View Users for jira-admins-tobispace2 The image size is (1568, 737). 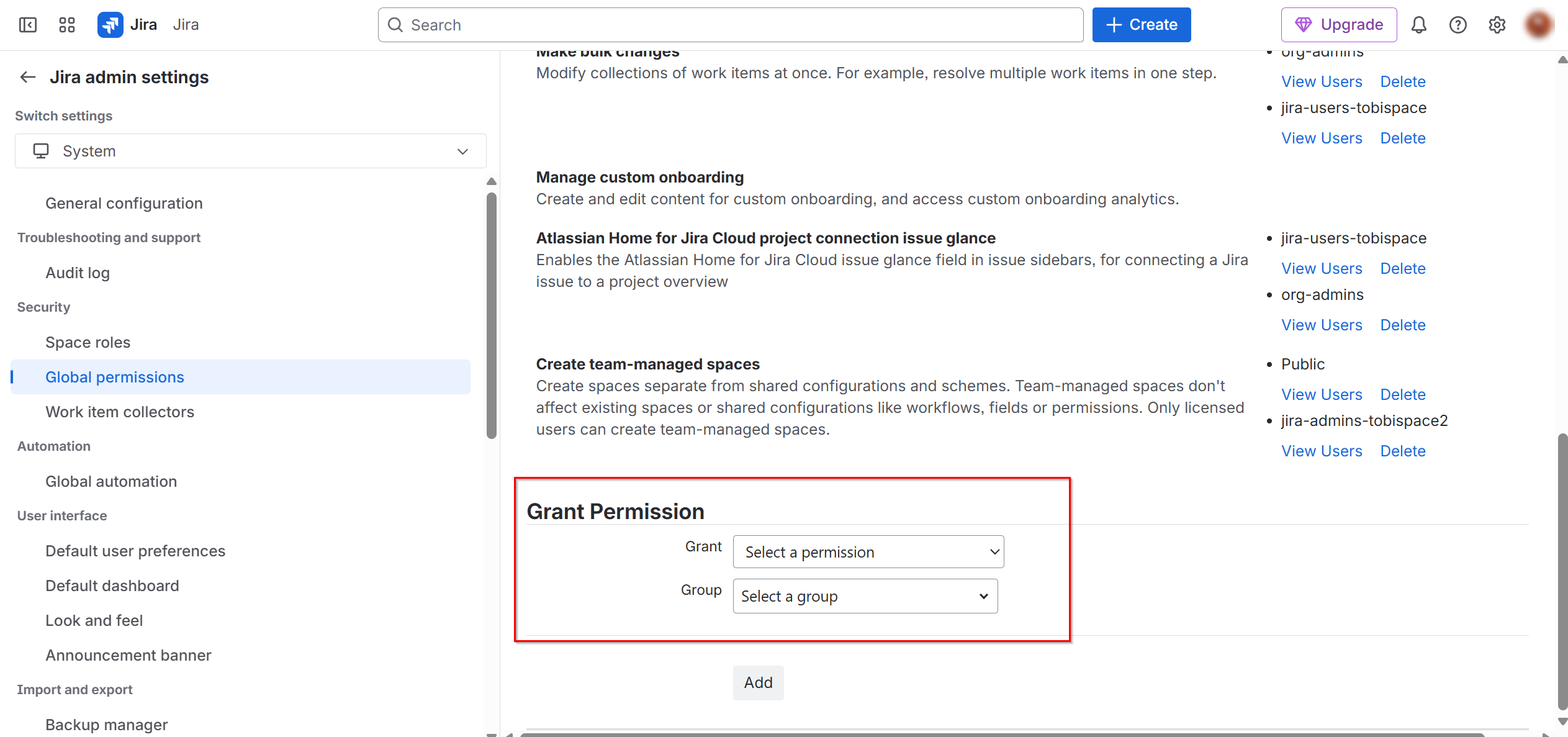(x=1322, y=451)
